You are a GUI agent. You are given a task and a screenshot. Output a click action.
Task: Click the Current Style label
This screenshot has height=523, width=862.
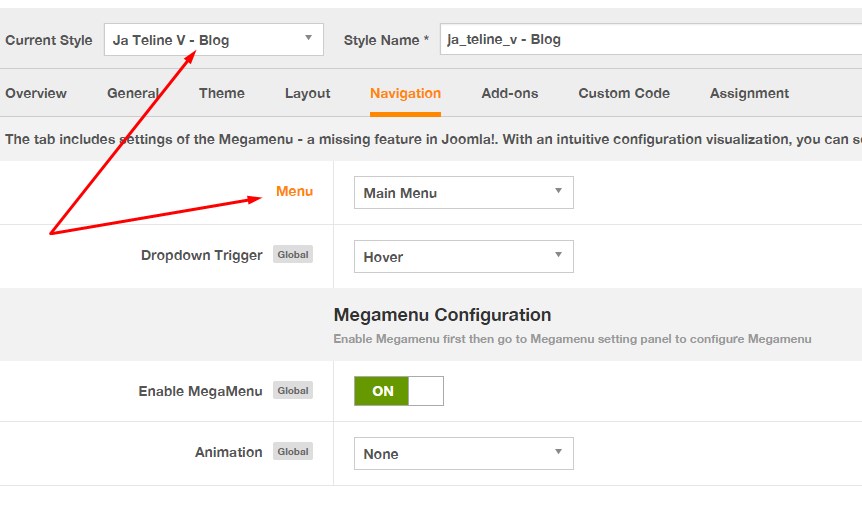coord(49,40)
